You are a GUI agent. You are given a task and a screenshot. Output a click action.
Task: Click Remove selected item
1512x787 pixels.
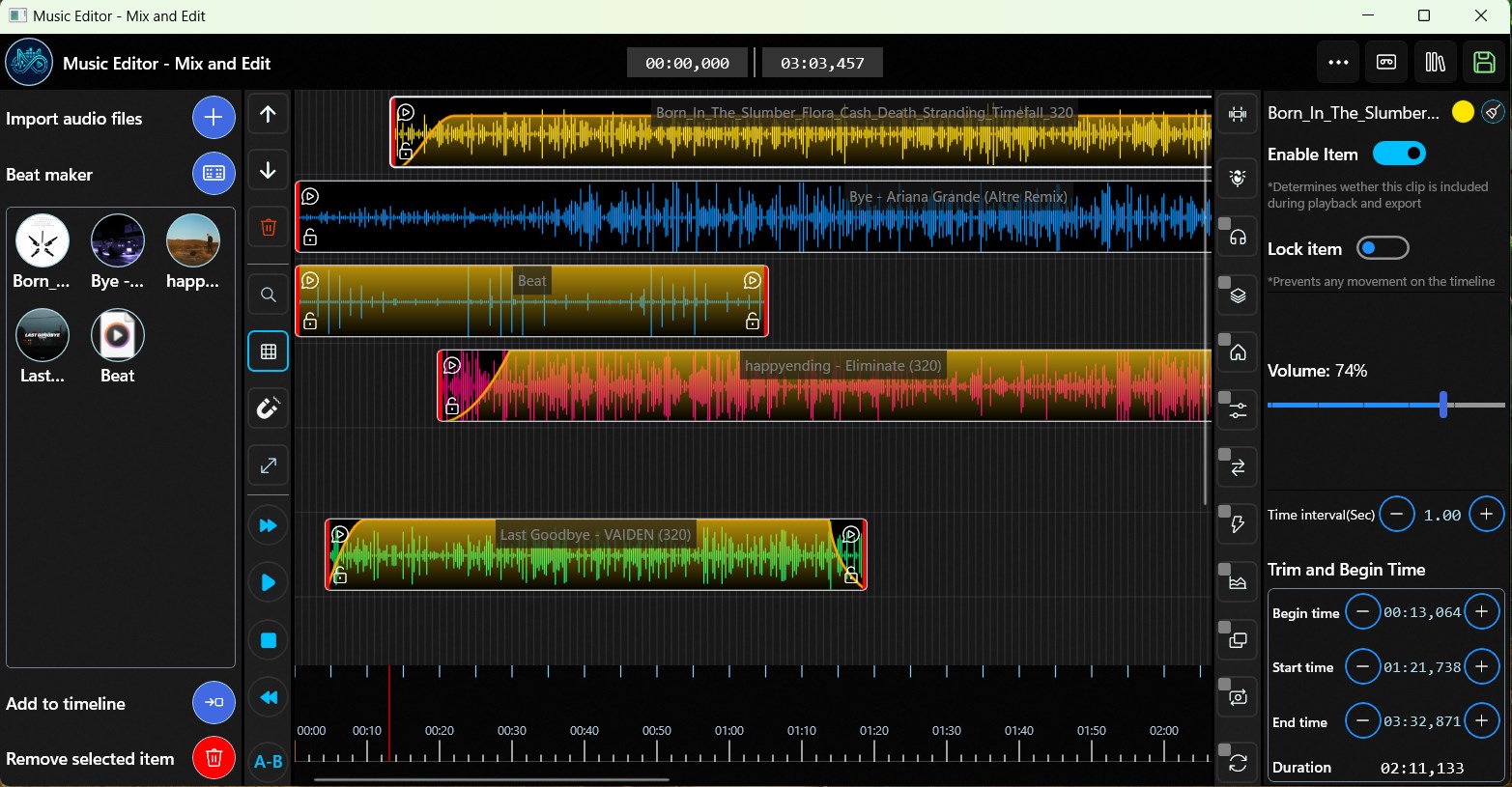coord(214,758)
